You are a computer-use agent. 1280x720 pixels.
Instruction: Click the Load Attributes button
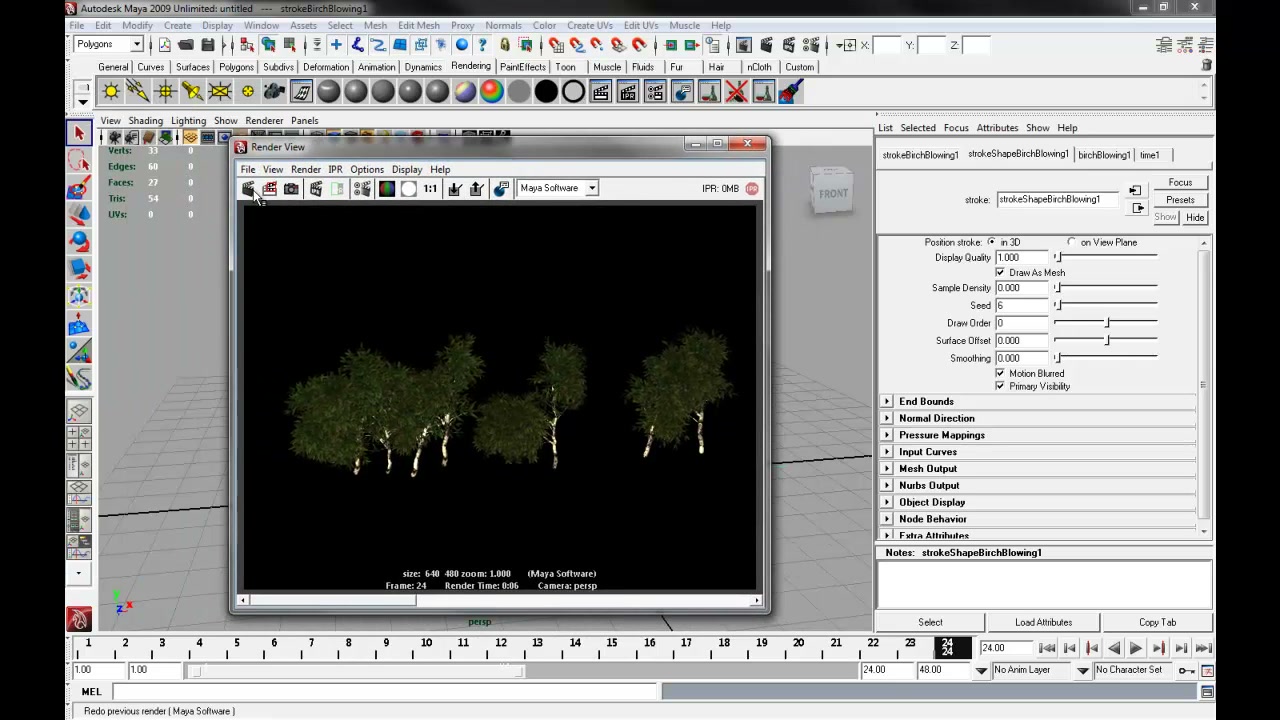1043,622
